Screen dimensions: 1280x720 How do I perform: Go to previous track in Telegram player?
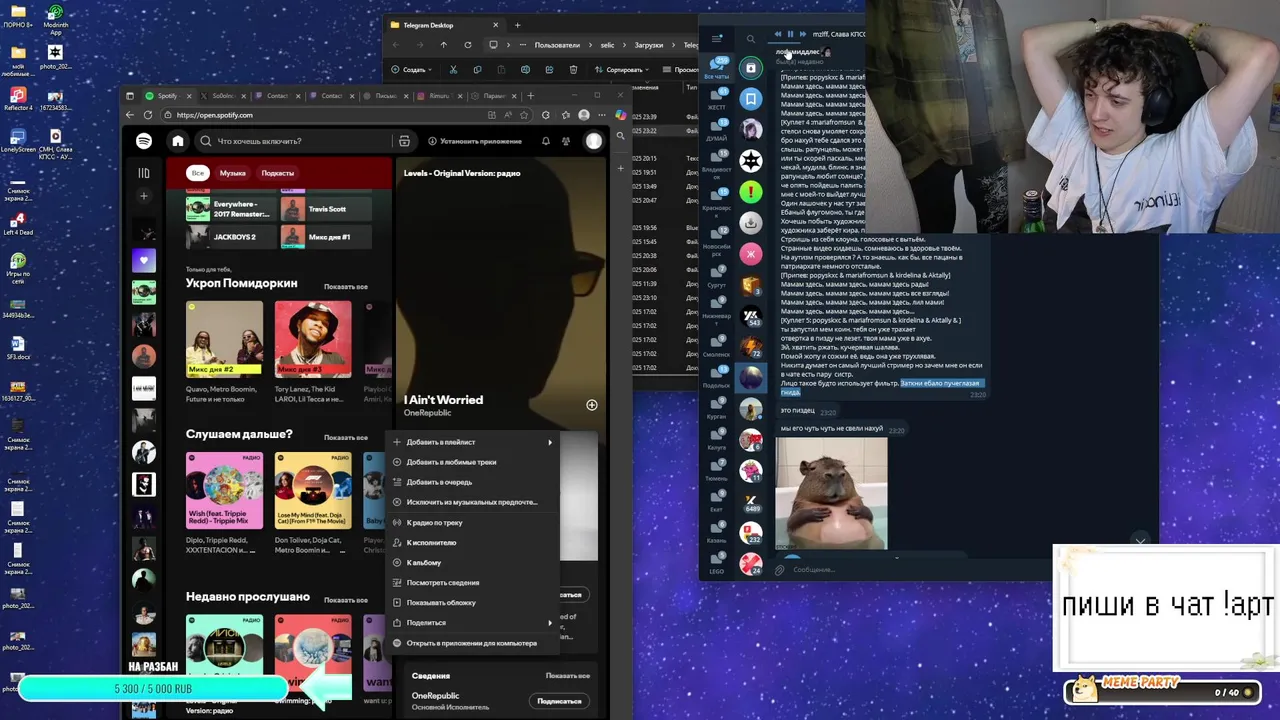(778, 34)
